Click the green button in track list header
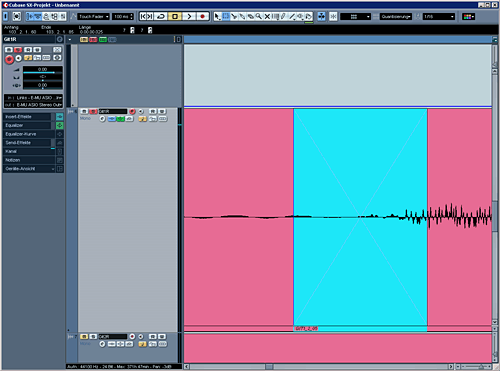This screenshot has height=371, width=500. coord(103,40)
